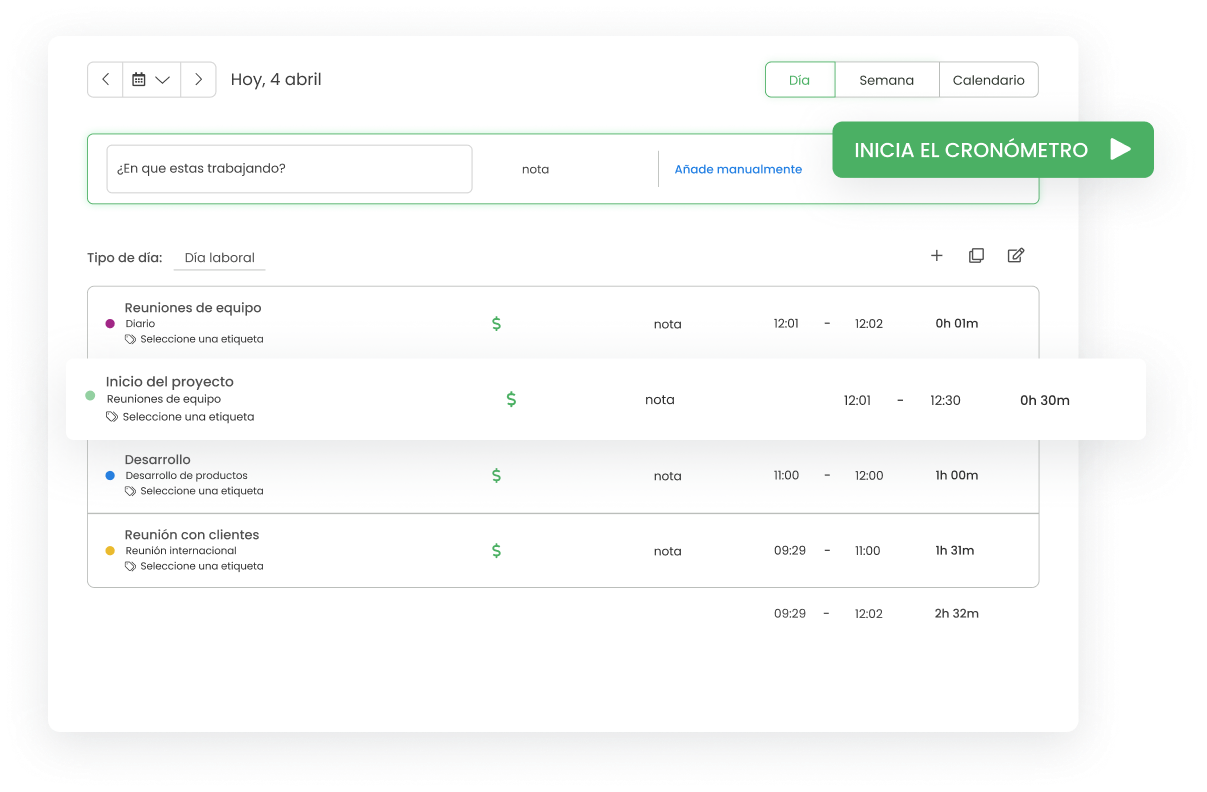Click the edit entries pencil icon
Viewport: 1207px width, 792px height.
[1016, 256]
